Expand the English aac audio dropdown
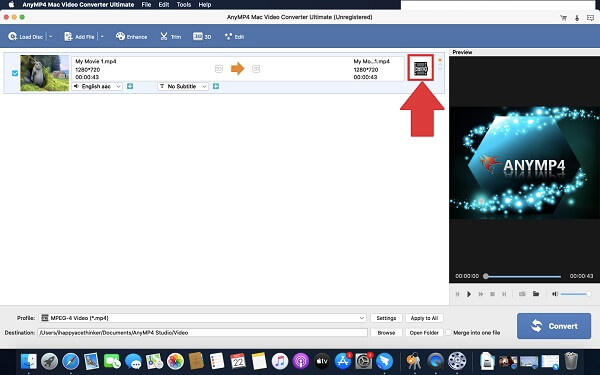 point(97,86)
